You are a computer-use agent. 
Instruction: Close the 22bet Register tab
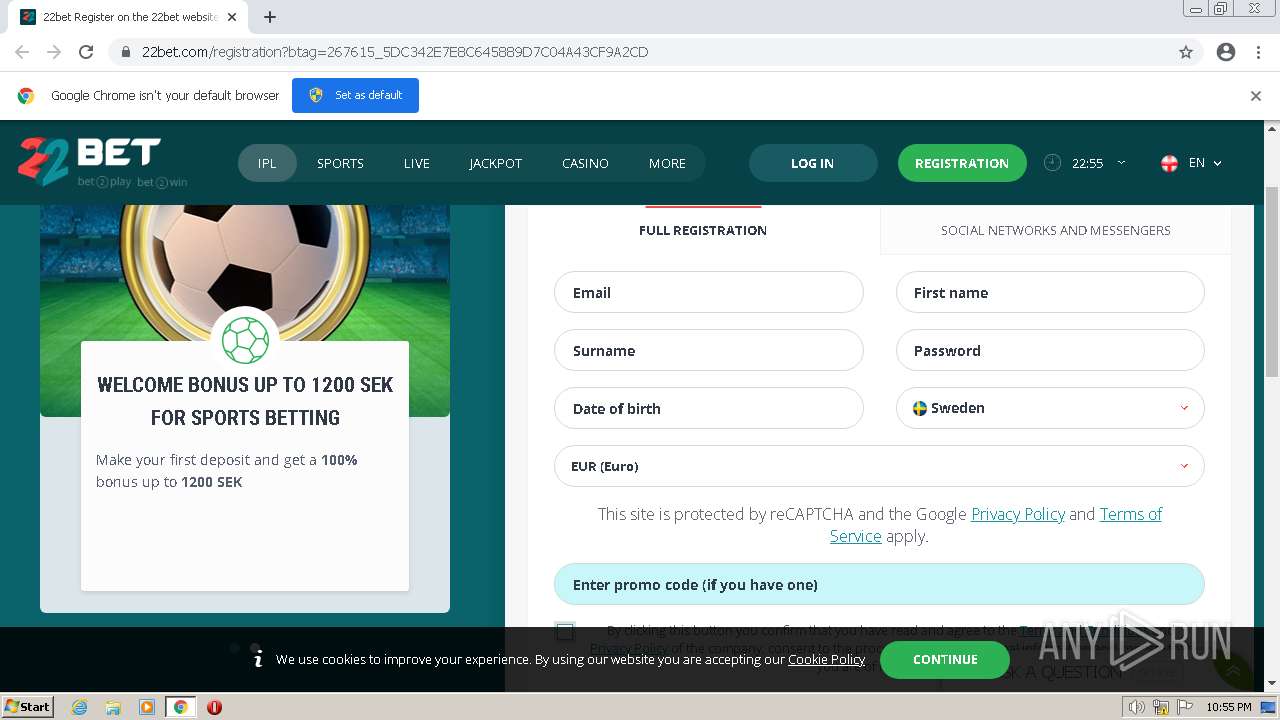click(x=232, y=17)
